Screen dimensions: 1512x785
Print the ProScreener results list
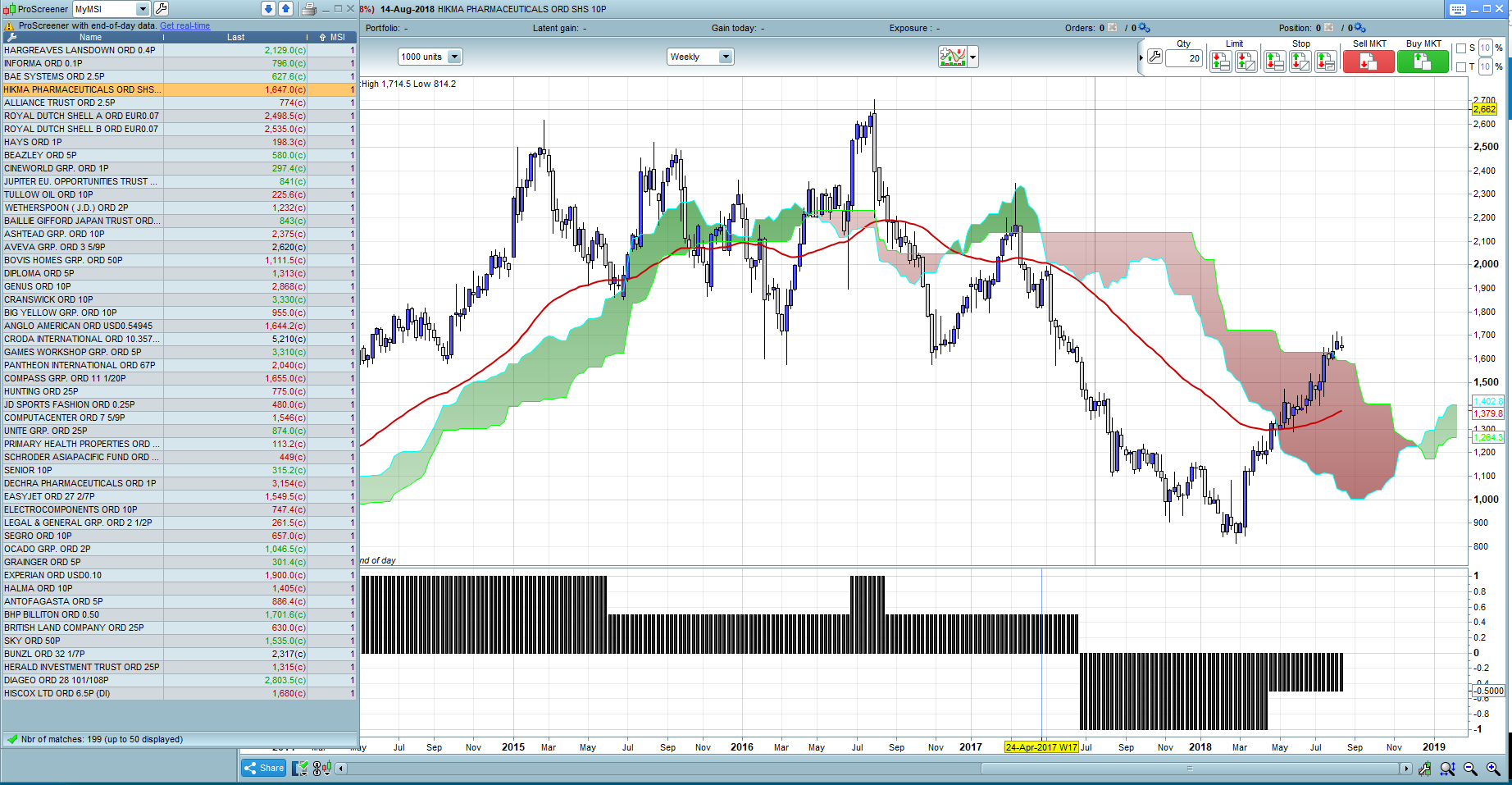[x=309, y=9]
